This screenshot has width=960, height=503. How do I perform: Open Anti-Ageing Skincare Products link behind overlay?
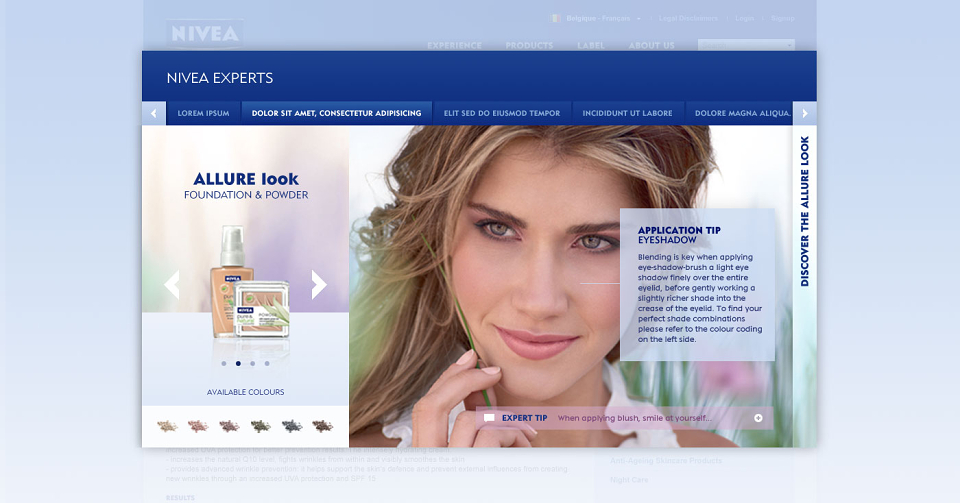click(666, 460)
